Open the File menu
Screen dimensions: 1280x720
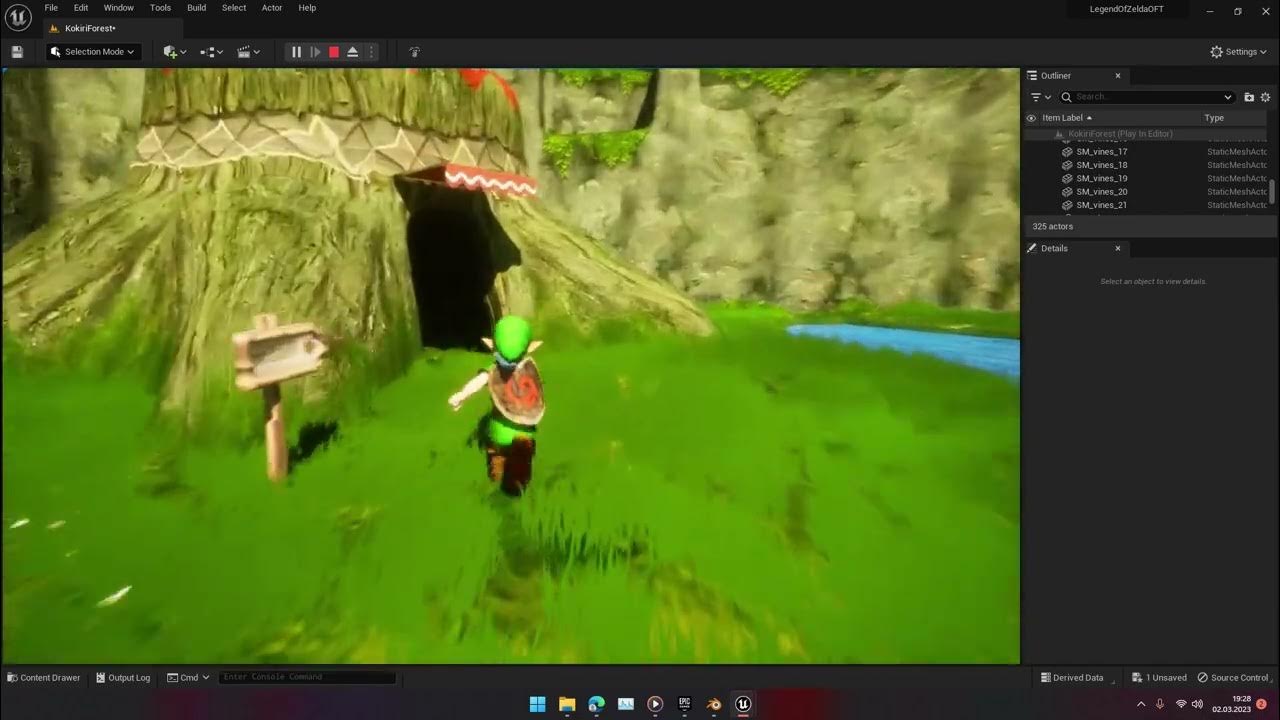tap(51, 8)
